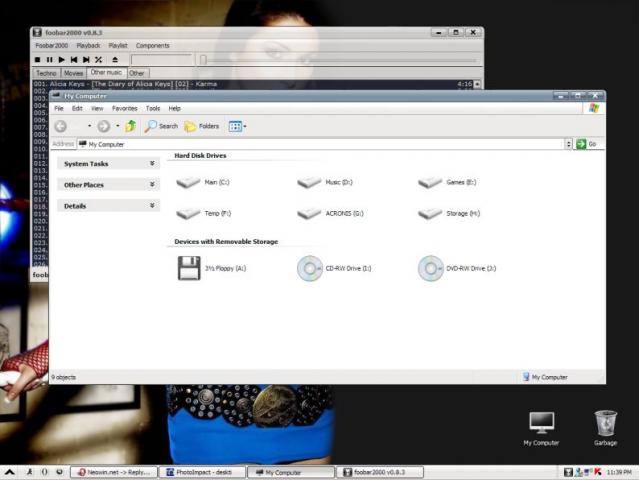Toggle the Folders pane button
The image size is (639, 480).
[x=202, y=126]
